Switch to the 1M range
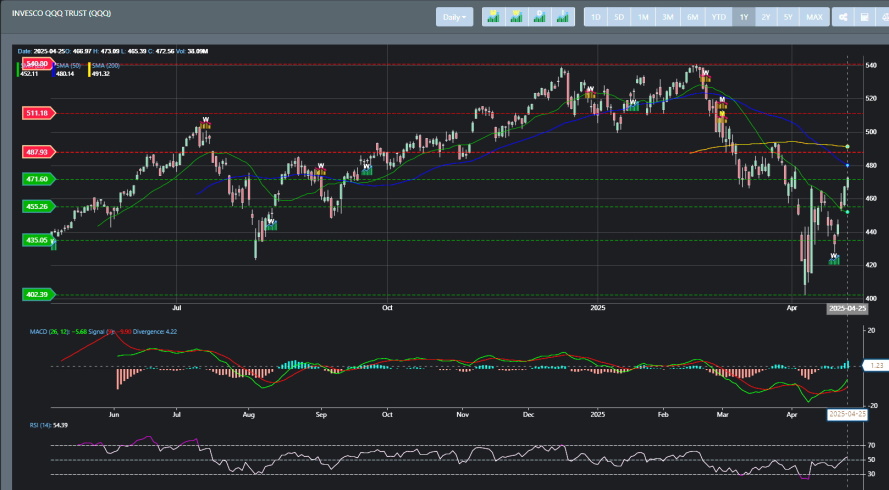The height and width of the screenshot is (490, 889). (643, 17)
